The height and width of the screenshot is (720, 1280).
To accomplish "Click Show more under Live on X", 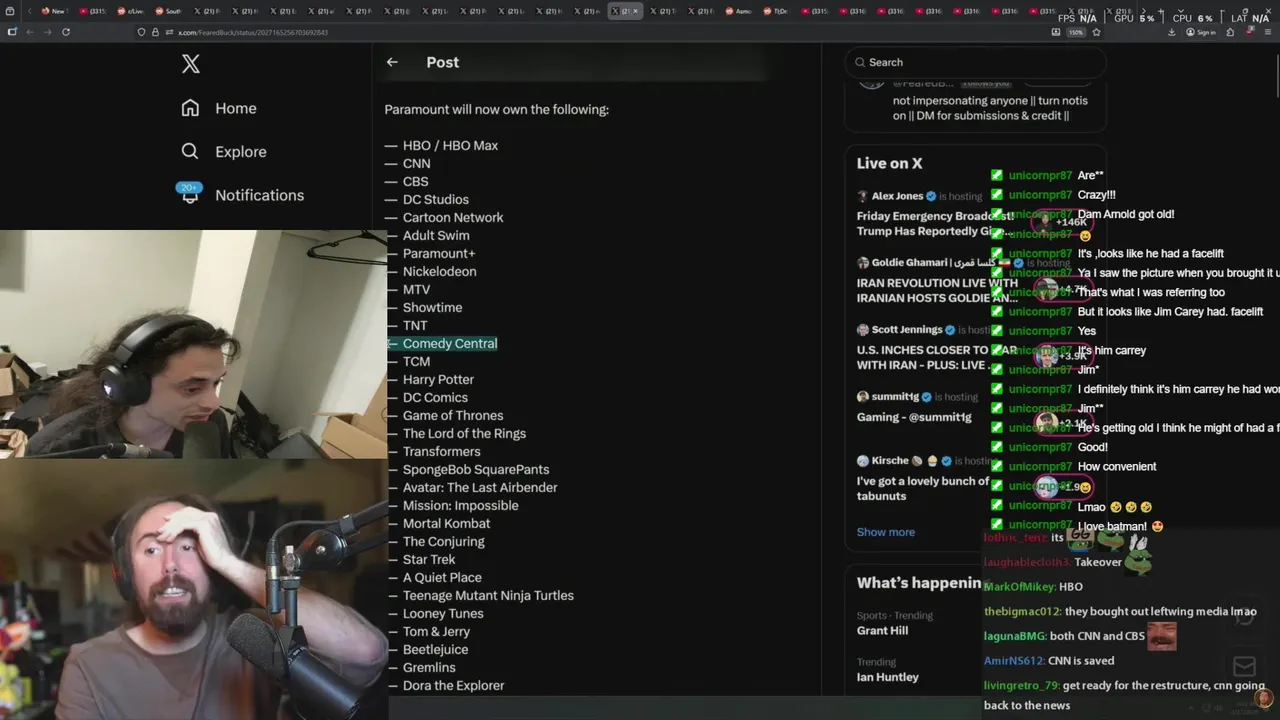I will coord(885,532).
